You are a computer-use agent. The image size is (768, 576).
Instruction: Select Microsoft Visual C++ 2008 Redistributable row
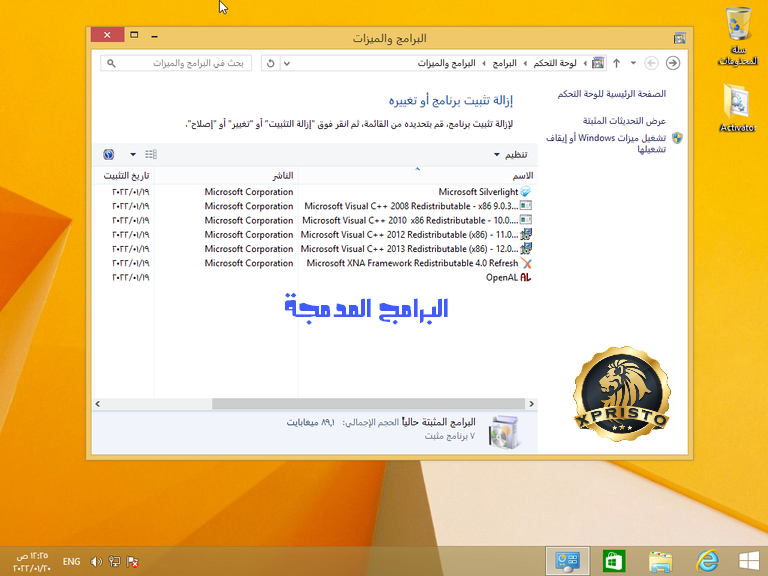click(315, 206)
